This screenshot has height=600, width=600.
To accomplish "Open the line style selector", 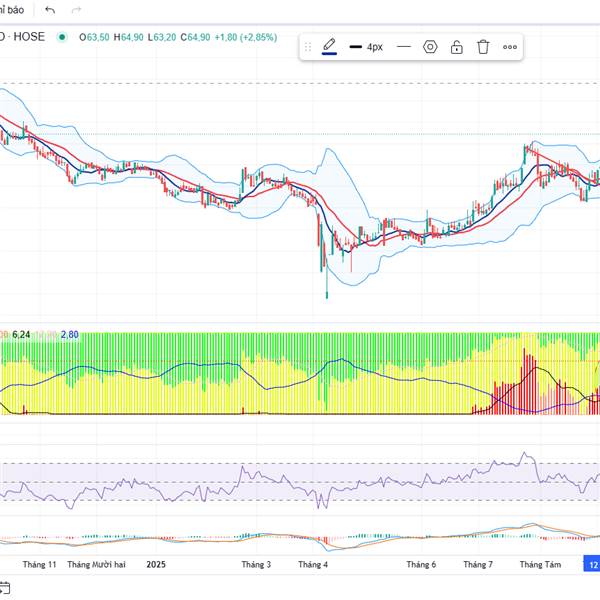I will [x=404, y=47].
